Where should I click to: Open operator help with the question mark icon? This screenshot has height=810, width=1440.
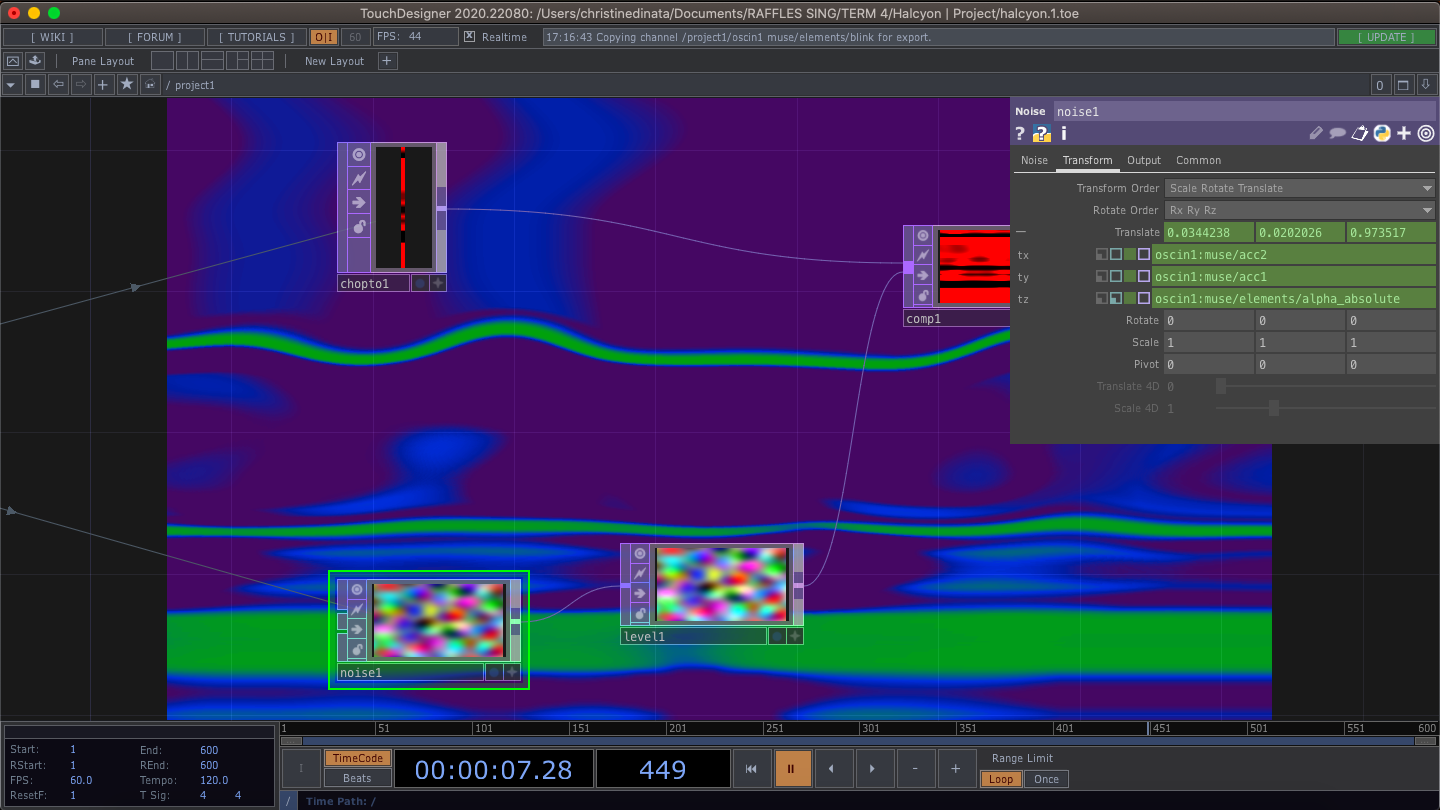tap(1019, 132)
